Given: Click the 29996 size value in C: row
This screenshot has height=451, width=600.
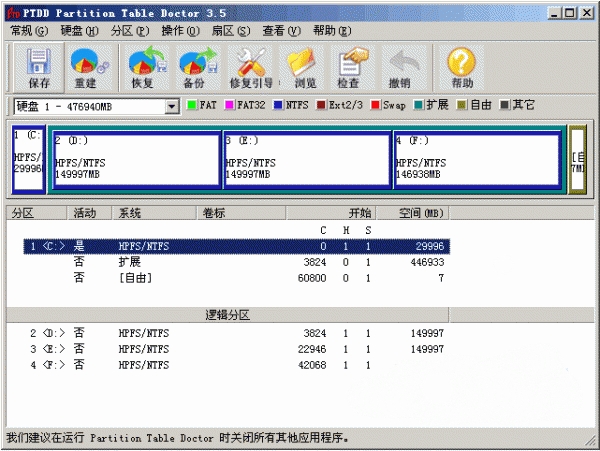Looking at the screenshot, I should point(430,246).
